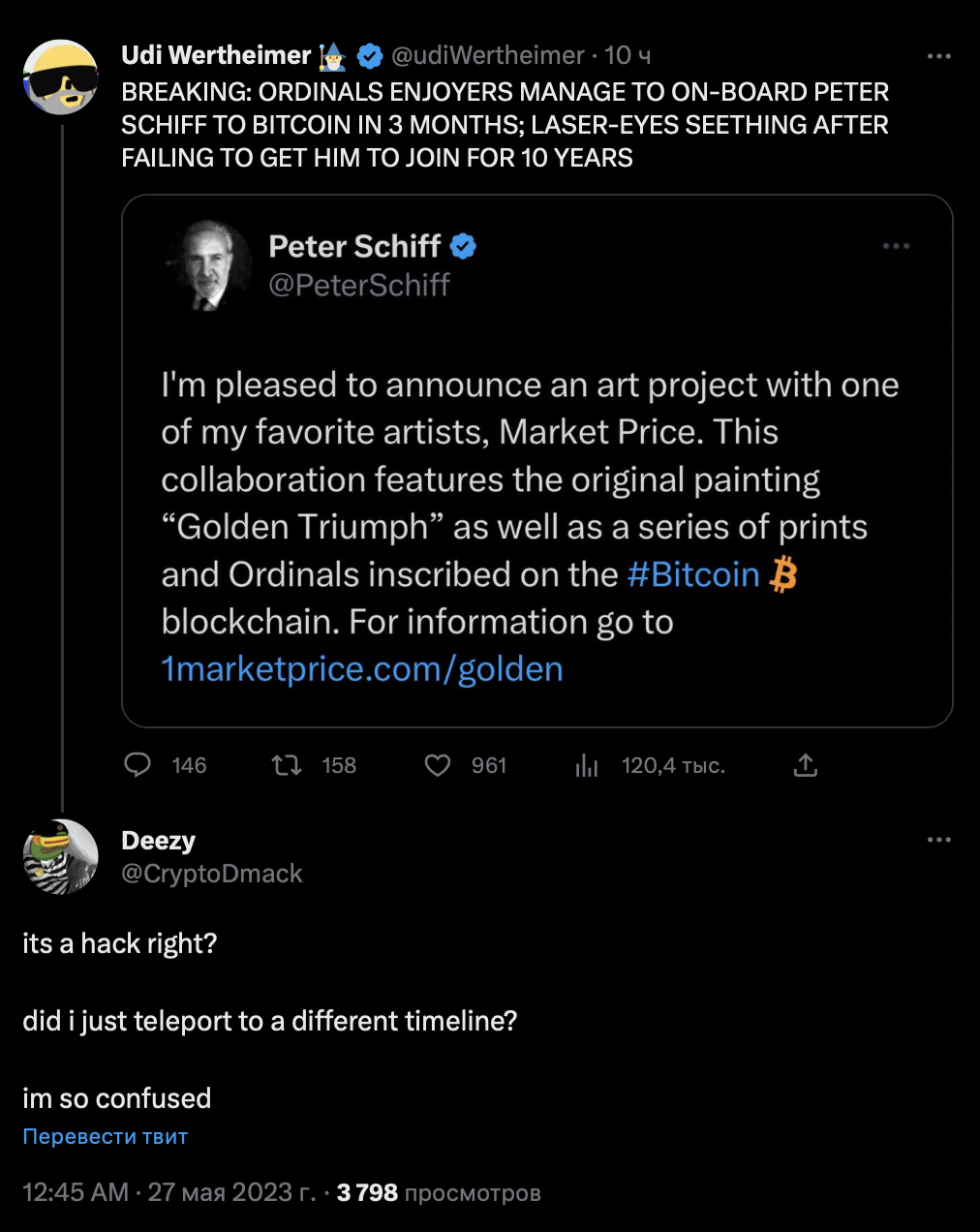
Task: Click the reply speech bubble icon
Action: (138, 765)
